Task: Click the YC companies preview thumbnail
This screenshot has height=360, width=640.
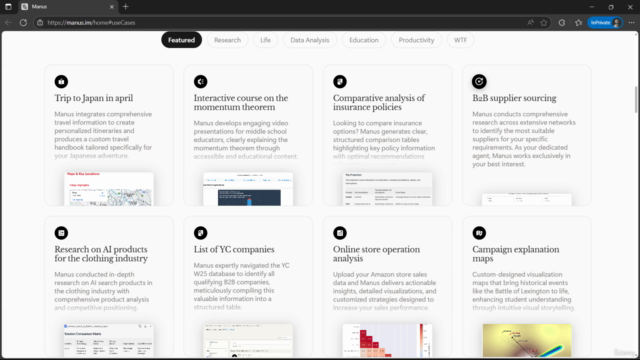Action: point(248,340)
